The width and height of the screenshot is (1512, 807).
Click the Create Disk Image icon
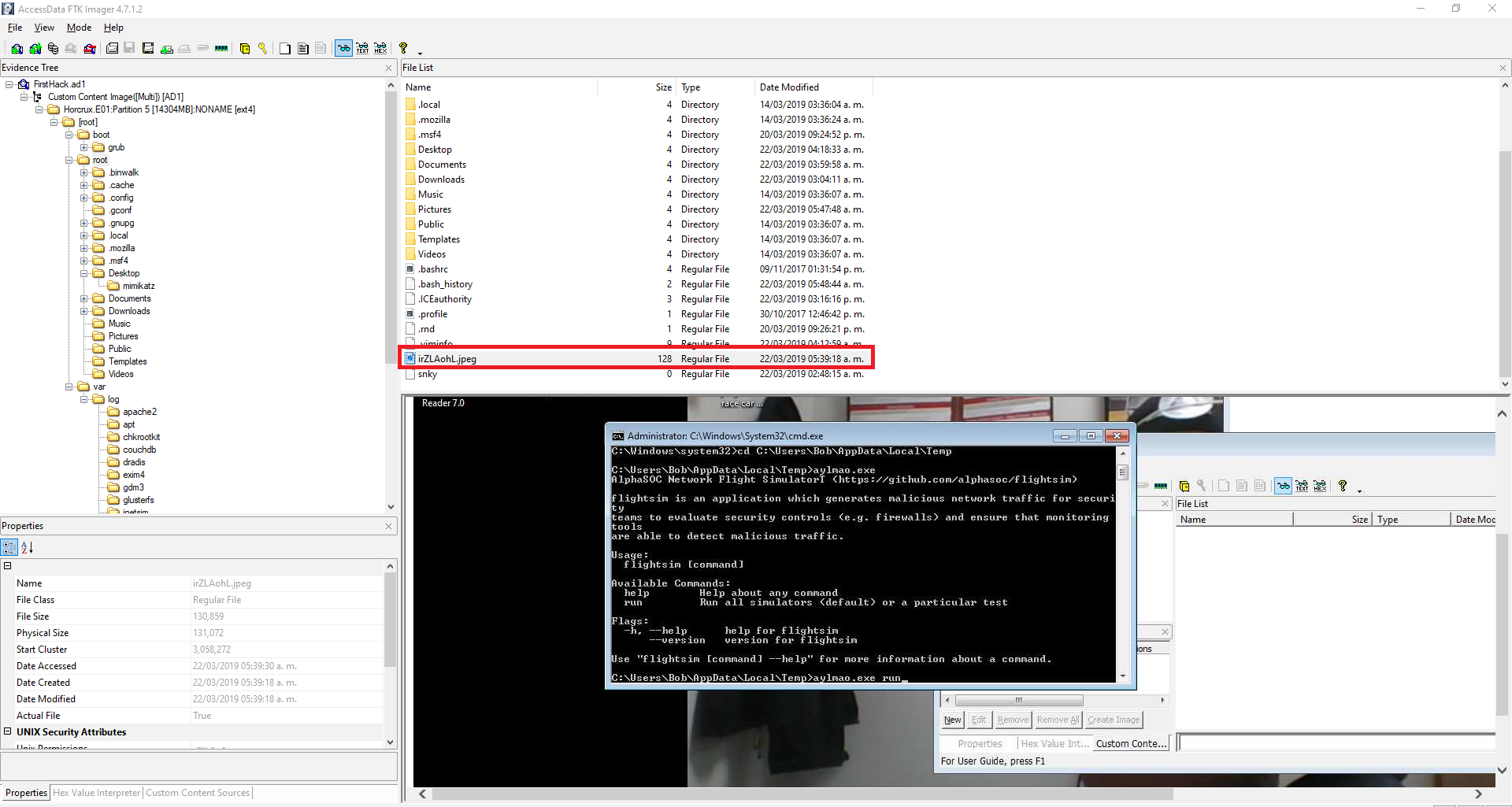pos(112,49)
